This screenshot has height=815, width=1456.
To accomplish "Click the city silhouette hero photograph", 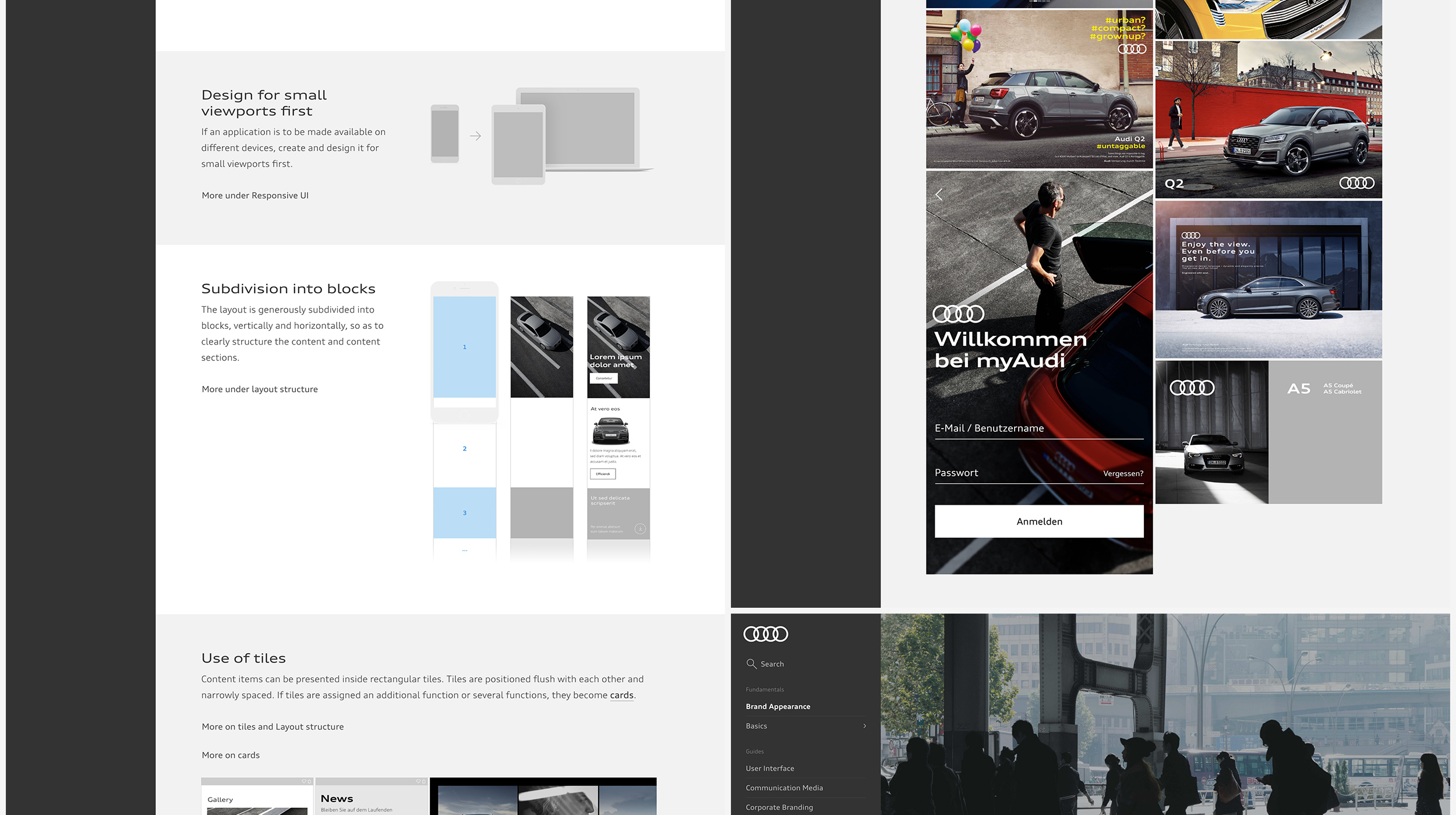I will tap(1165, 714).
